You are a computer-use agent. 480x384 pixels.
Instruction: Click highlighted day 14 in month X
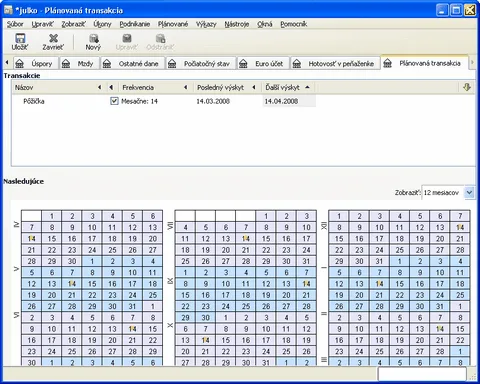click(x=206, y=340)
